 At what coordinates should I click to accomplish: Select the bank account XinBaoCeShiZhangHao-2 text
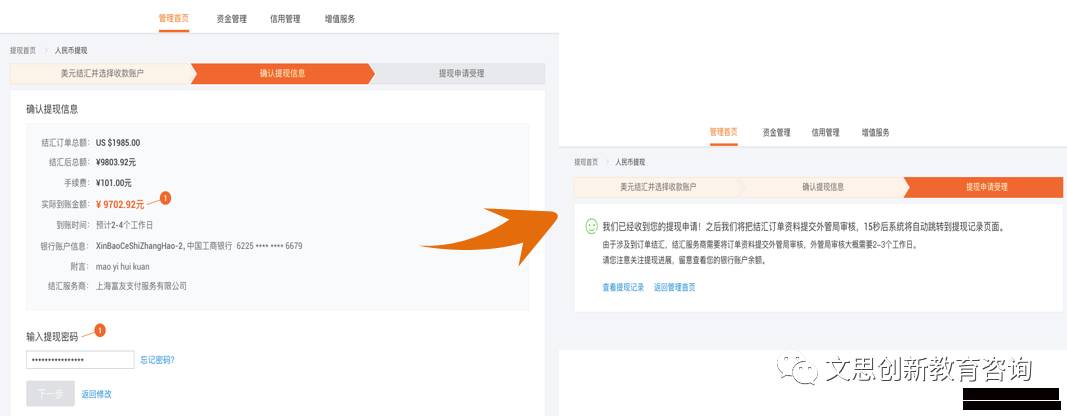pyautogui.click(x=139, y=246)
